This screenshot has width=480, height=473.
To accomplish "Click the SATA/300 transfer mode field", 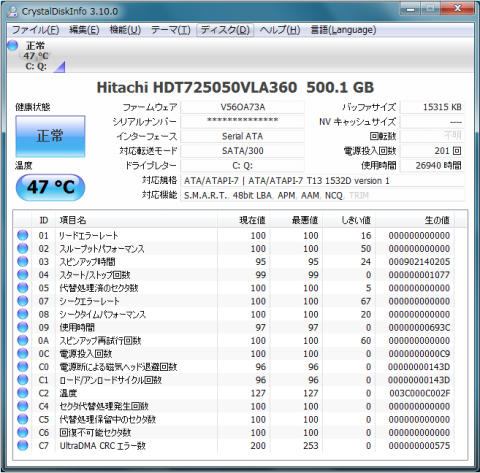I will [242, 151].
